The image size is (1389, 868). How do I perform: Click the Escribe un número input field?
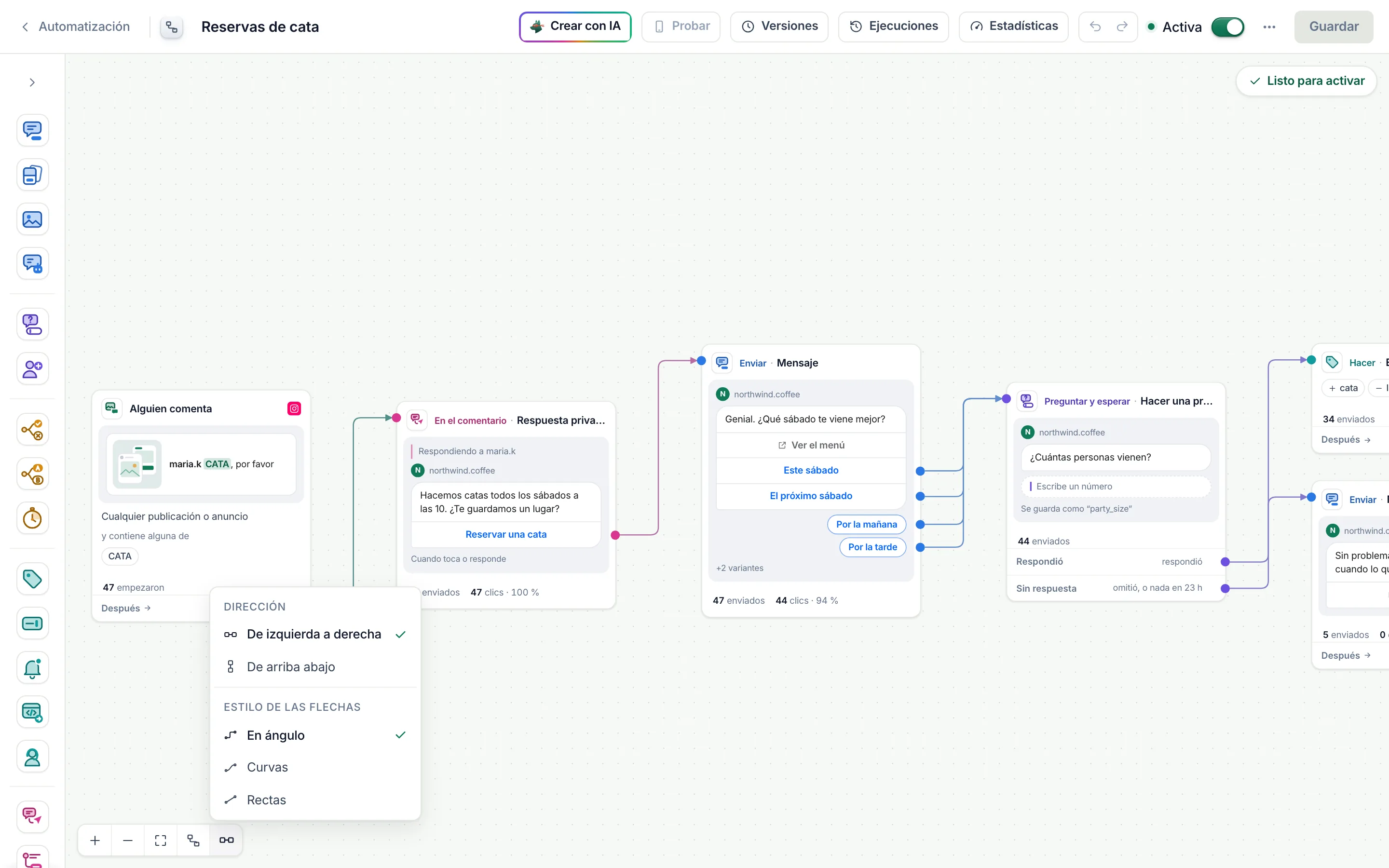(x=1116, y=486)
